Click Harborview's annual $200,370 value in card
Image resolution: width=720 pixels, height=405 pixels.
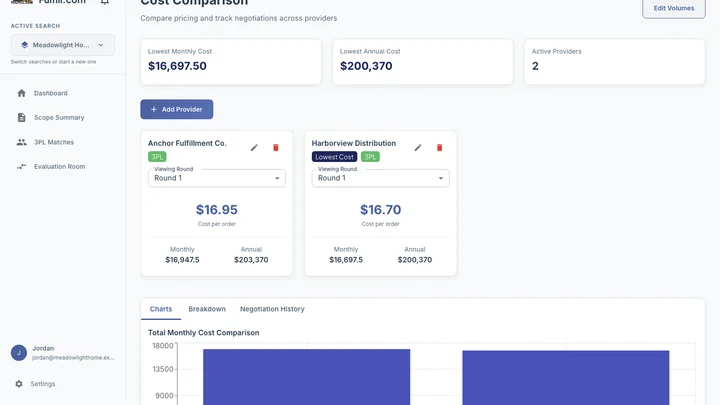pos(415,260)
